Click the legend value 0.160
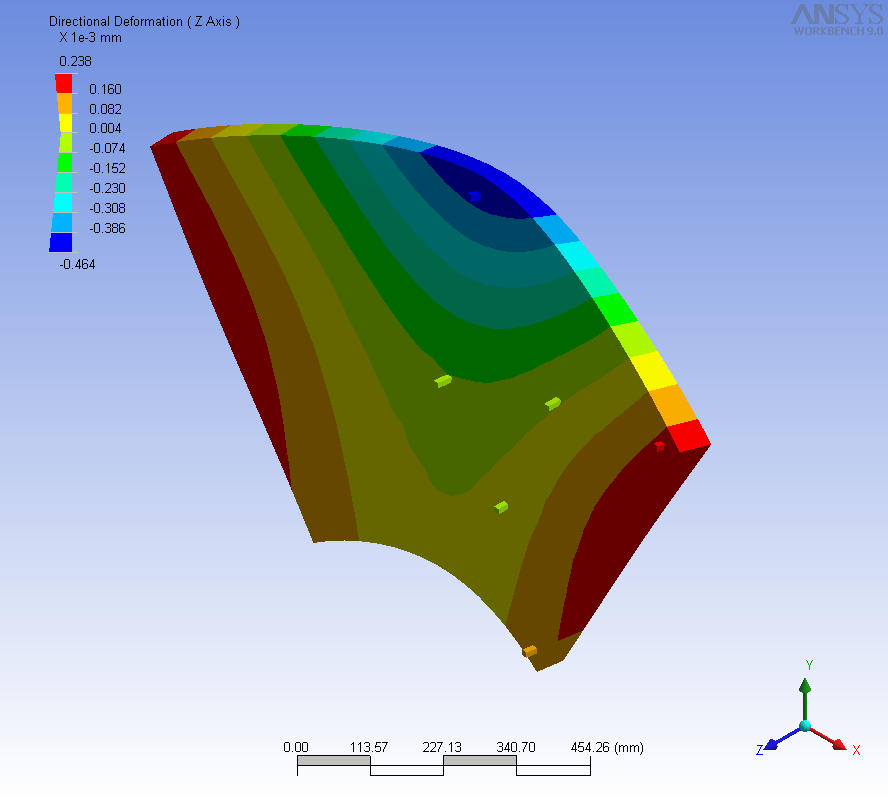The width and height of the screenshot is (888, 800). [105, 89]
